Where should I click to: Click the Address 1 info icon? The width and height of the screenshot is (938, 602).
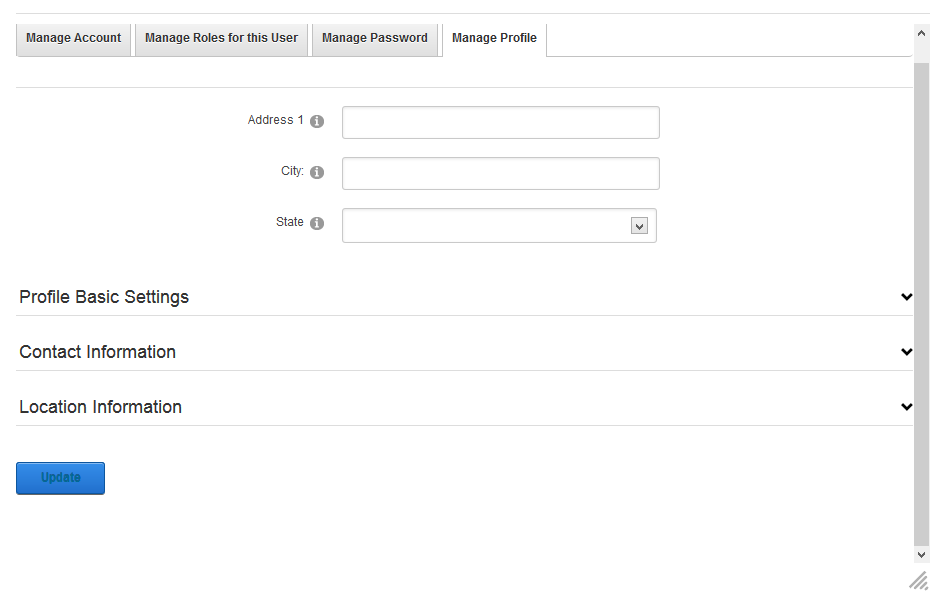click(x=317, y=121)
